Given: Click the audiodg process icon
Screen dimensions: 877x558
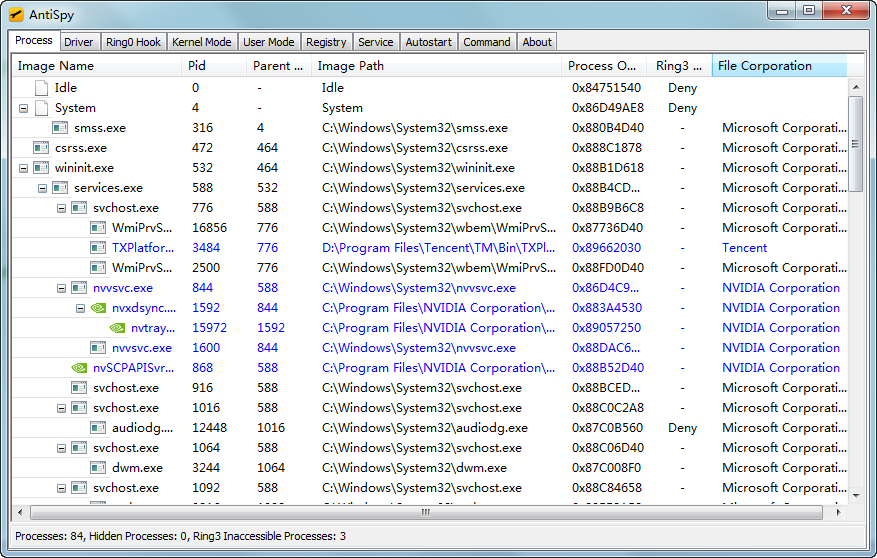Looking at the screenshot, I should pyautogui.click(x=98, y=428).
